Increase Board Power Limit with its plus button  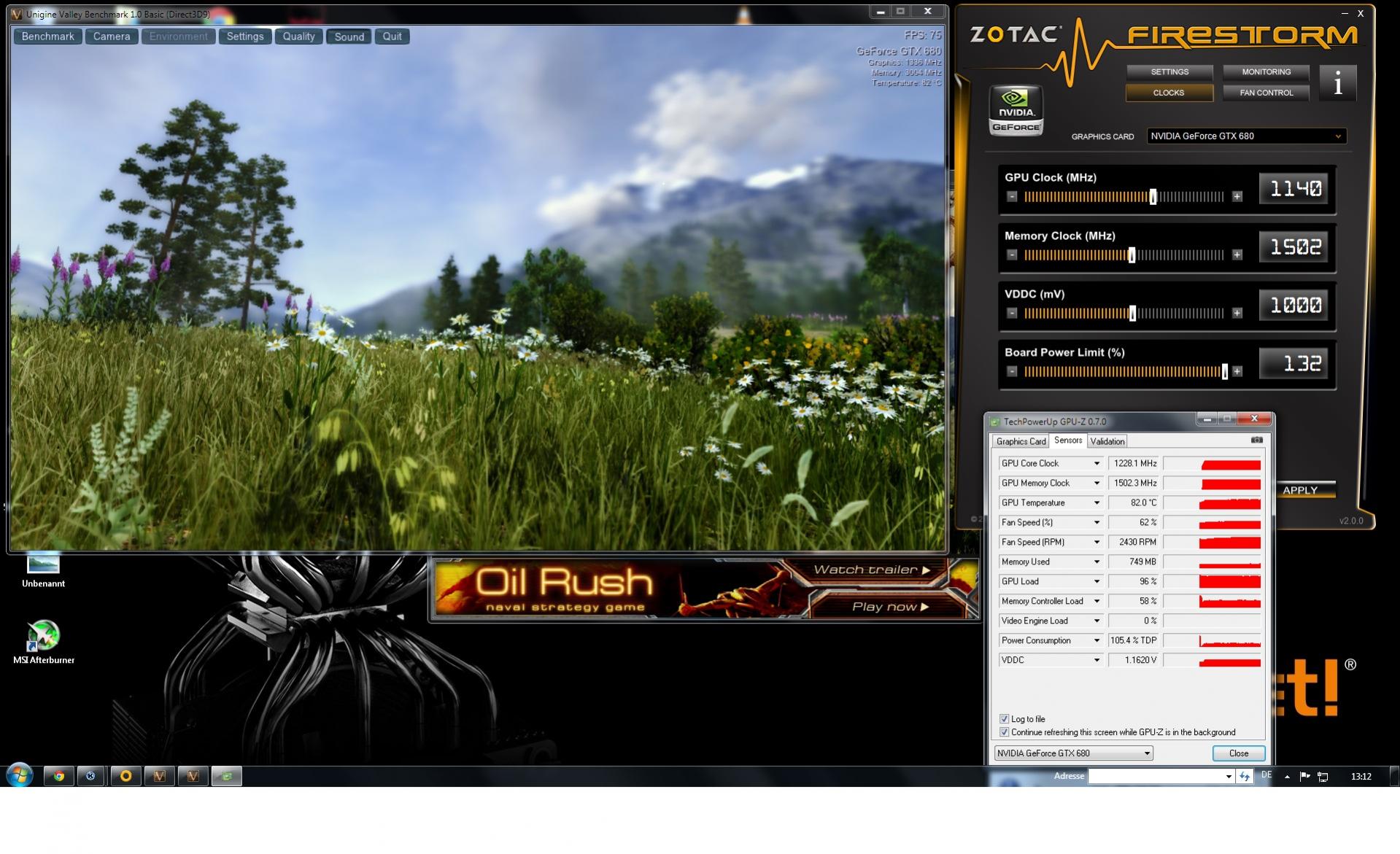1237,372
